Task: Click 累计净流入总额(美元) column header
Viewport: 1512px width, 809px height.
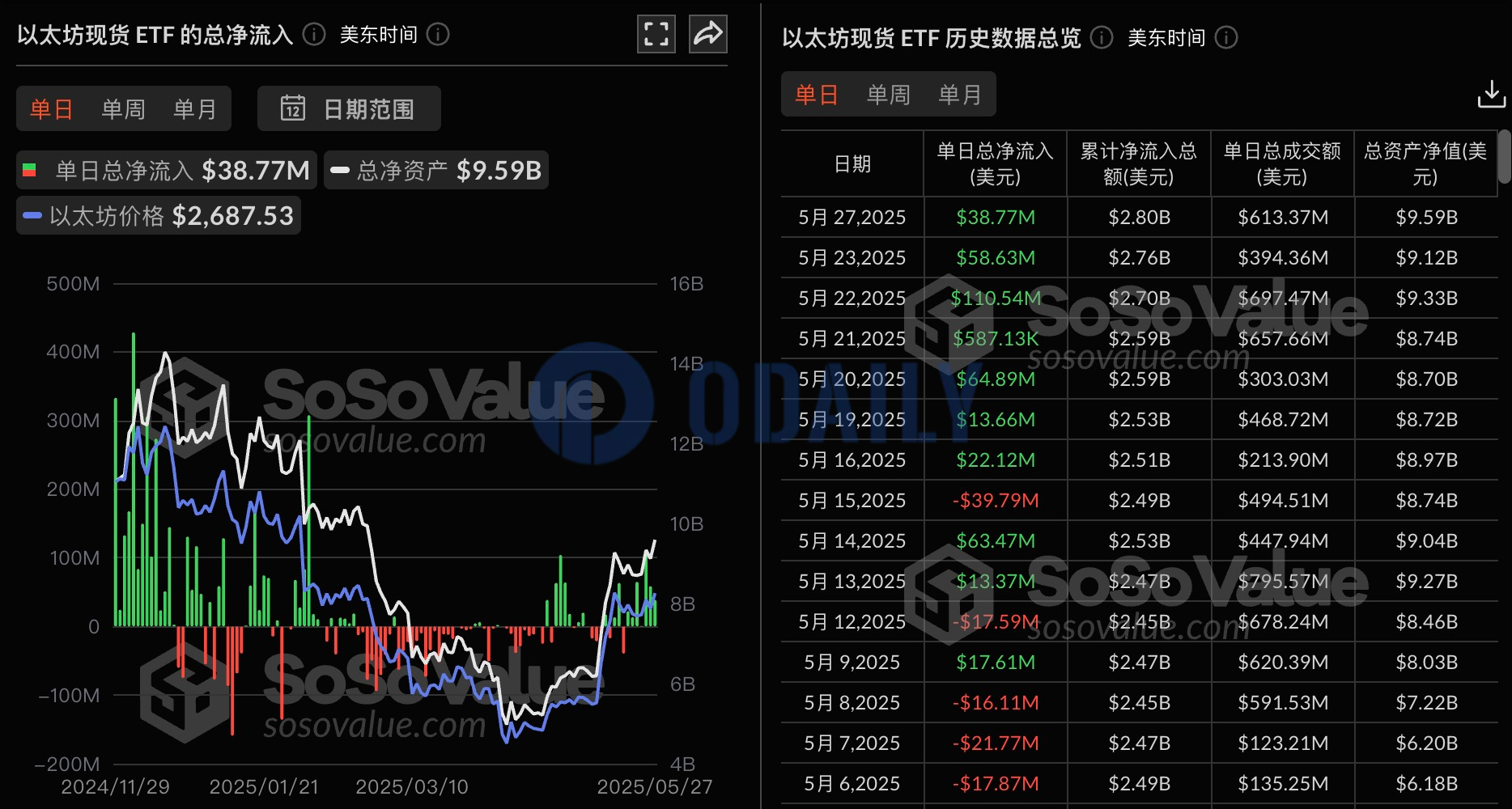Action: (x=1139, y=163)
